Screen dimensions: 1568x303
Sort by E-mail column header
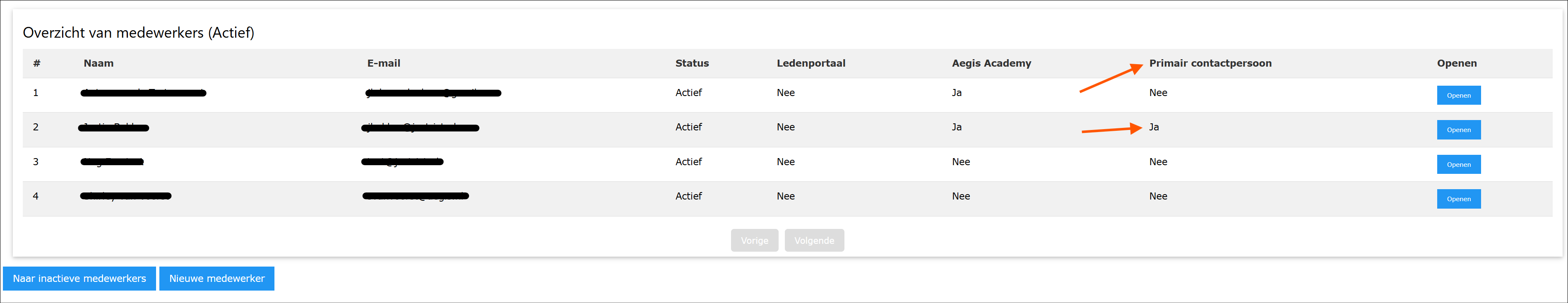pyautogui.click(x=383, y=63)
